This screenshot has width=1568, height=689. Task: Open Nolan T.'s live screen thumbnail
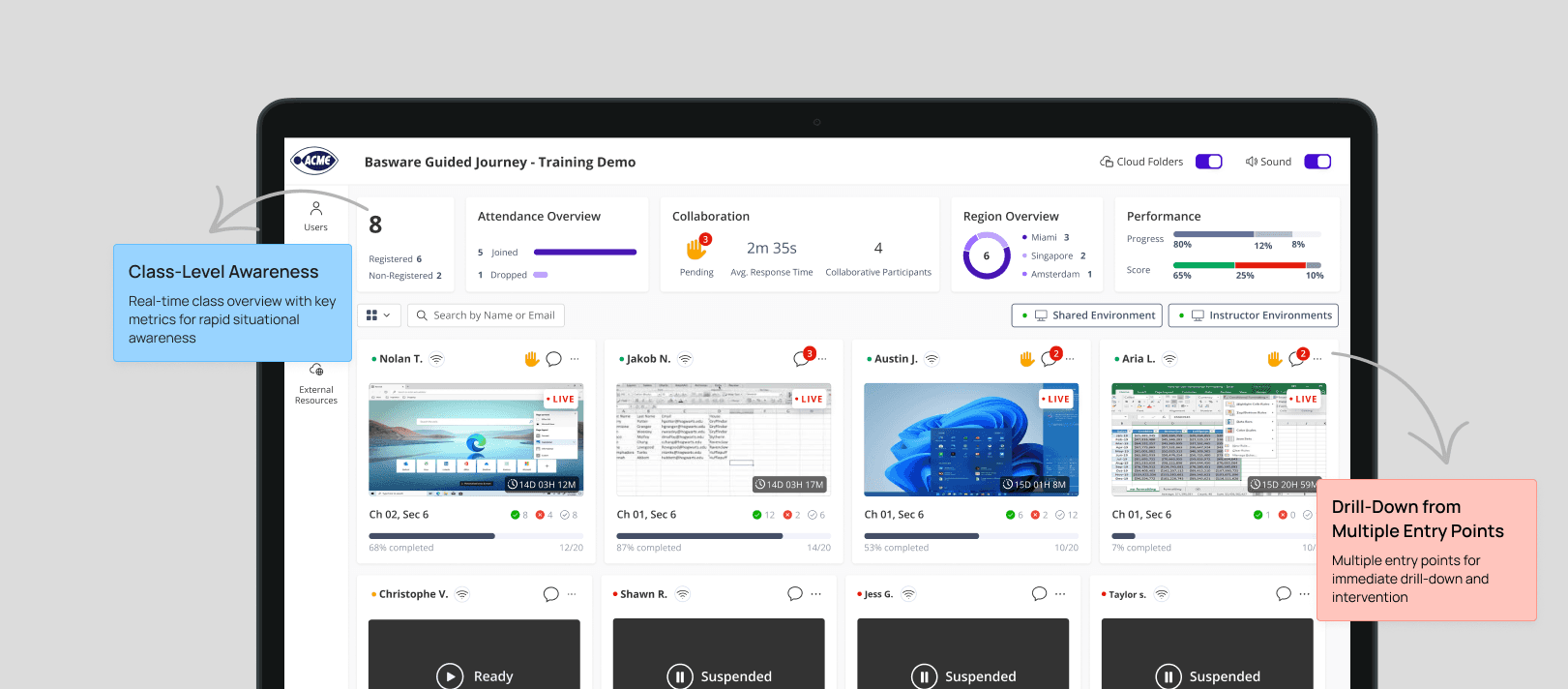click(x=476, y=439)
